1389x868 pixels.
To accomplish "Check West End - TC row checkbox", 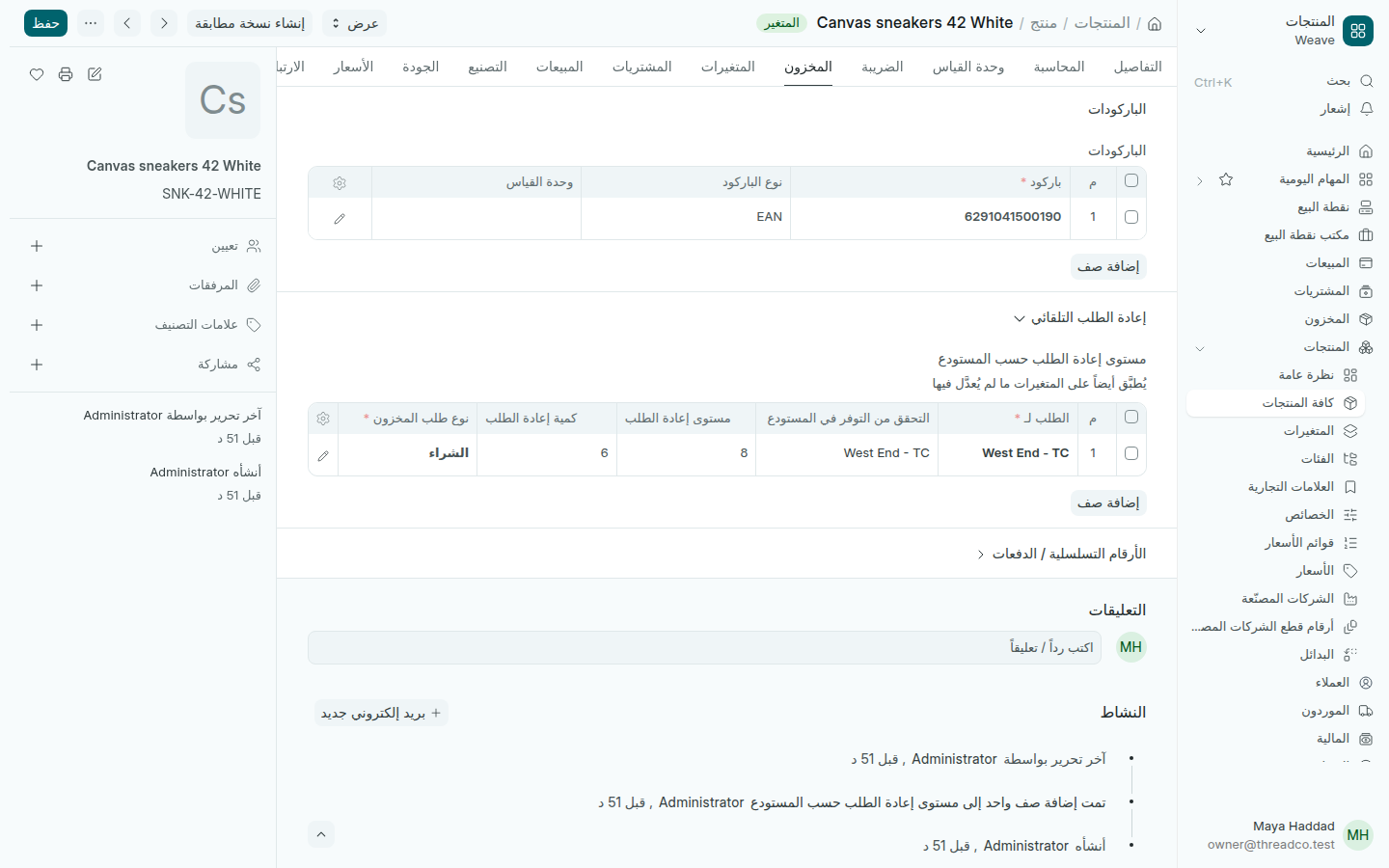I will 1131,453.
